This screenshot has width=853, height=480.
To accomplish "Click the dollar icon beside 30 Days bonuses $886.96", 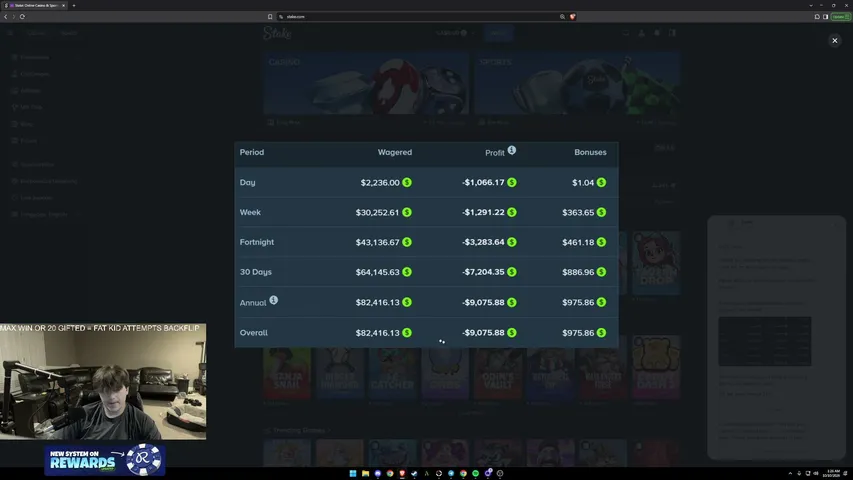I will [x=601, y=272].
